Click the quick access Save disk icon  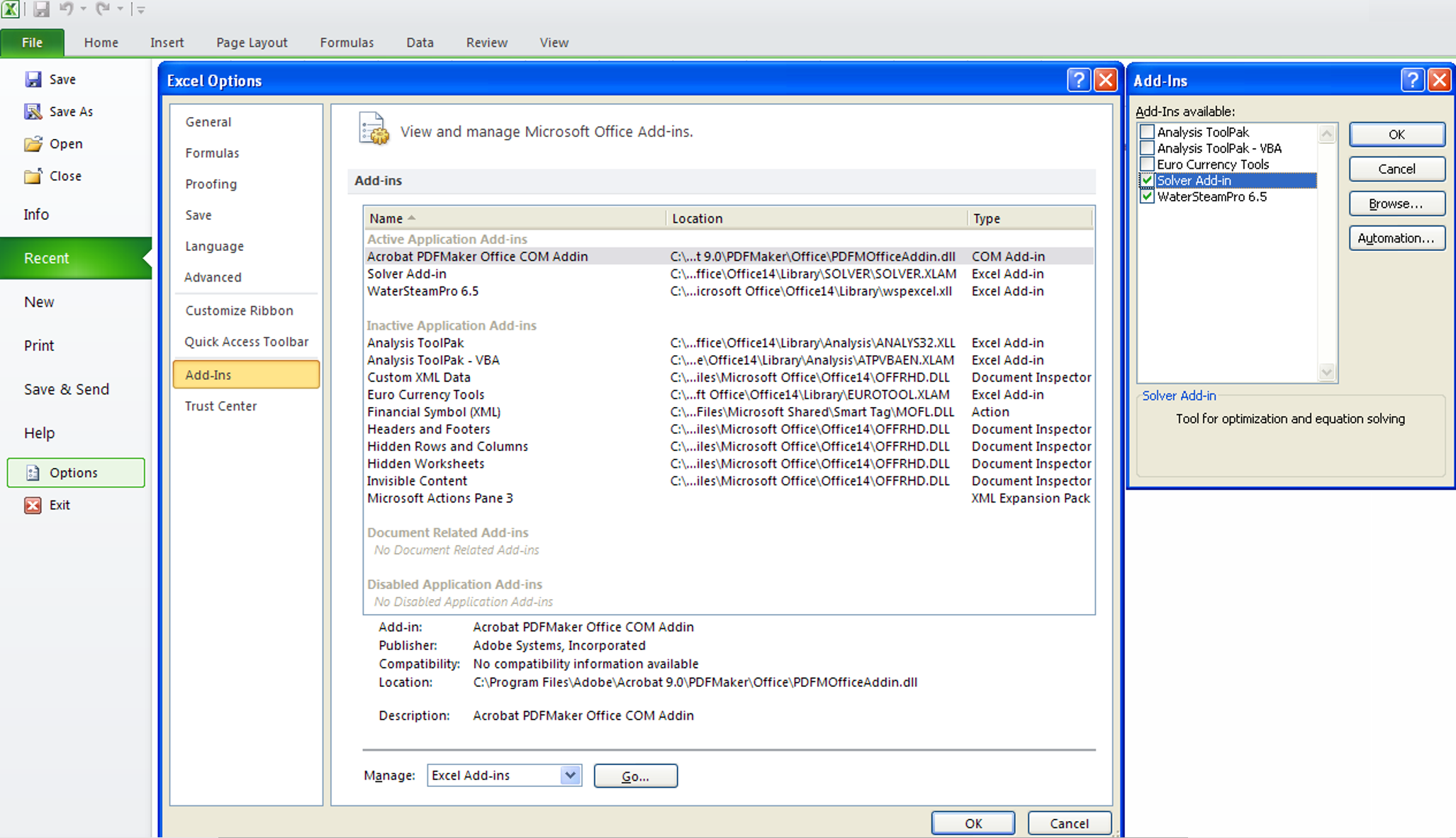coord(41,9)
